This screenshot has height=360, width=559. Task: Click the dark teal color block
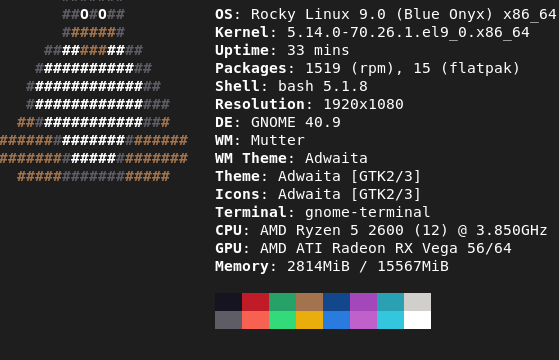pyautogui.click(x=390, y=302)
